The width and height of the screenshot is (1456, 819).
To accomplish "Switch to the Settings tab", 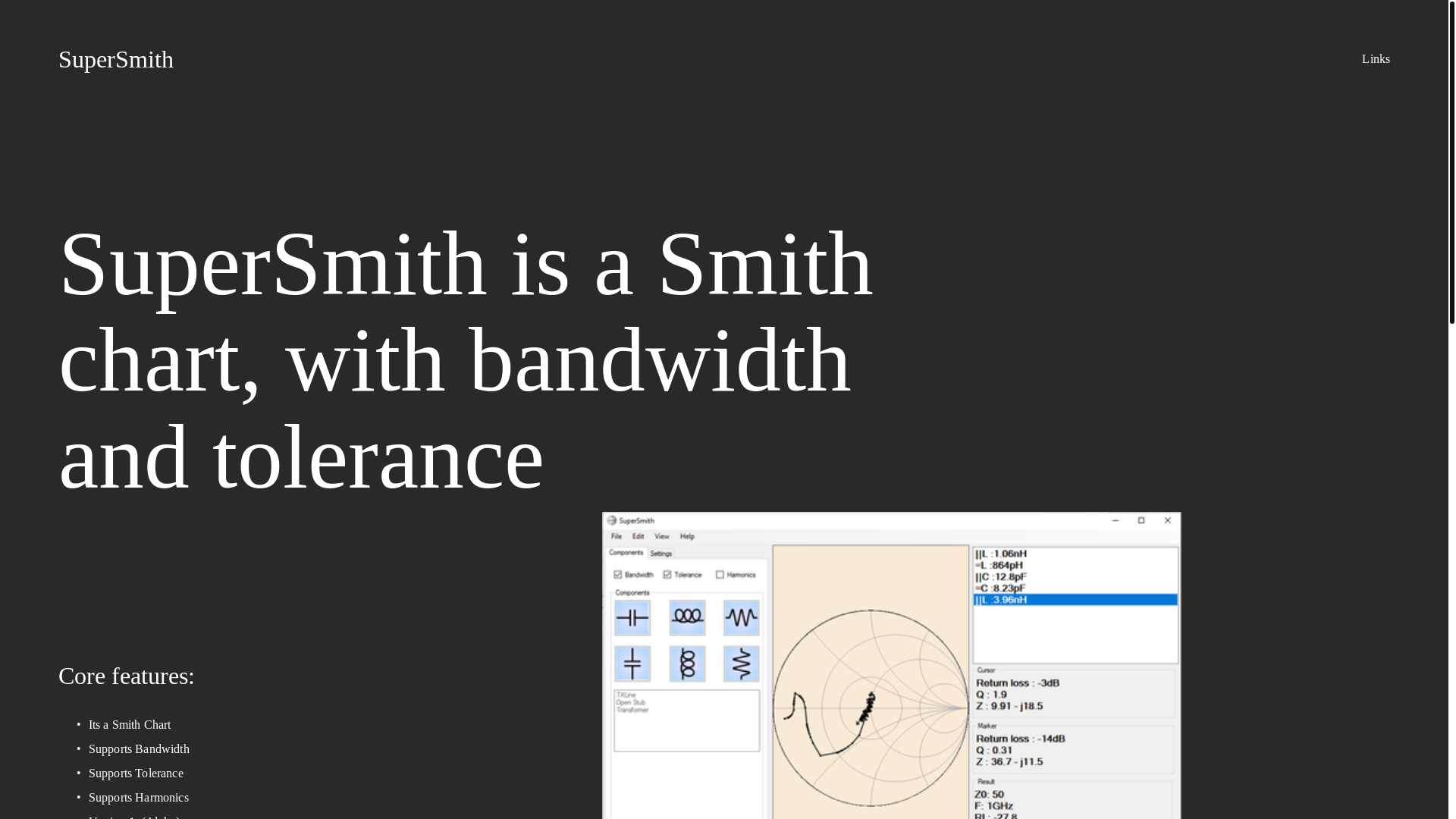I will click(x=661, y=554).
